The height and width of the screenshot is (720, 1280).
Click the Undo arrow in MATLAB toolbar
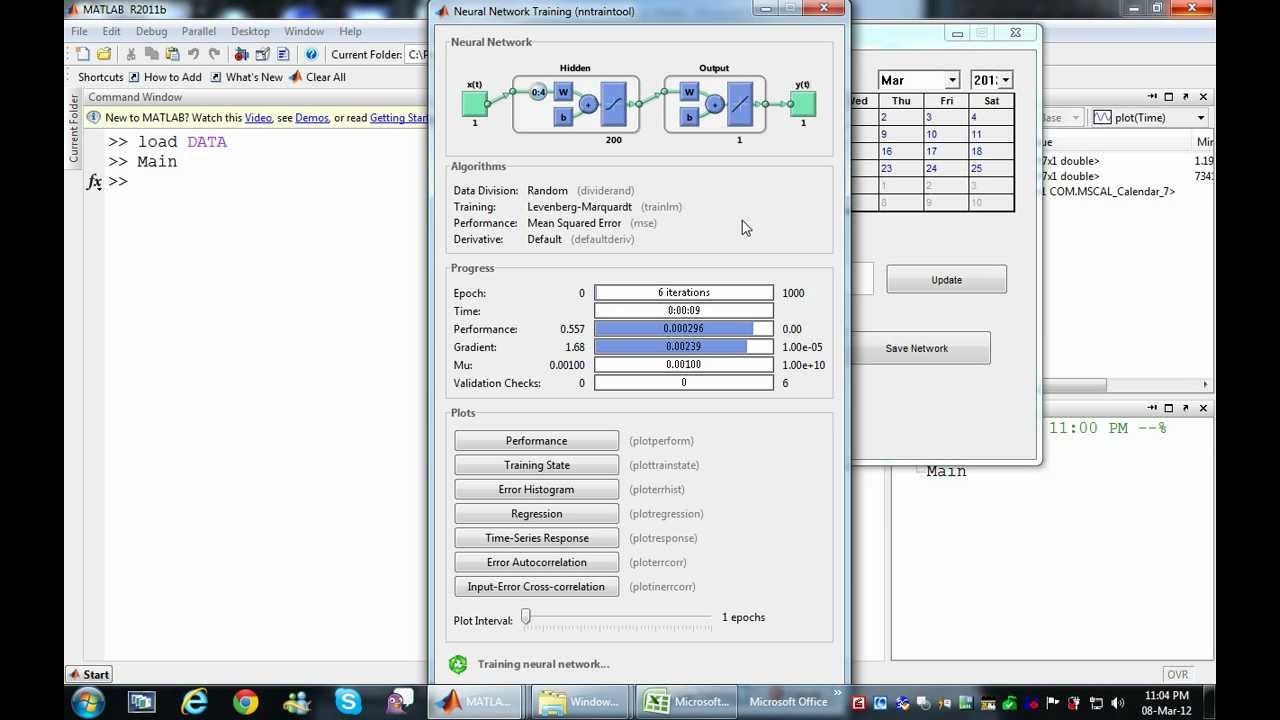(193, 55)
